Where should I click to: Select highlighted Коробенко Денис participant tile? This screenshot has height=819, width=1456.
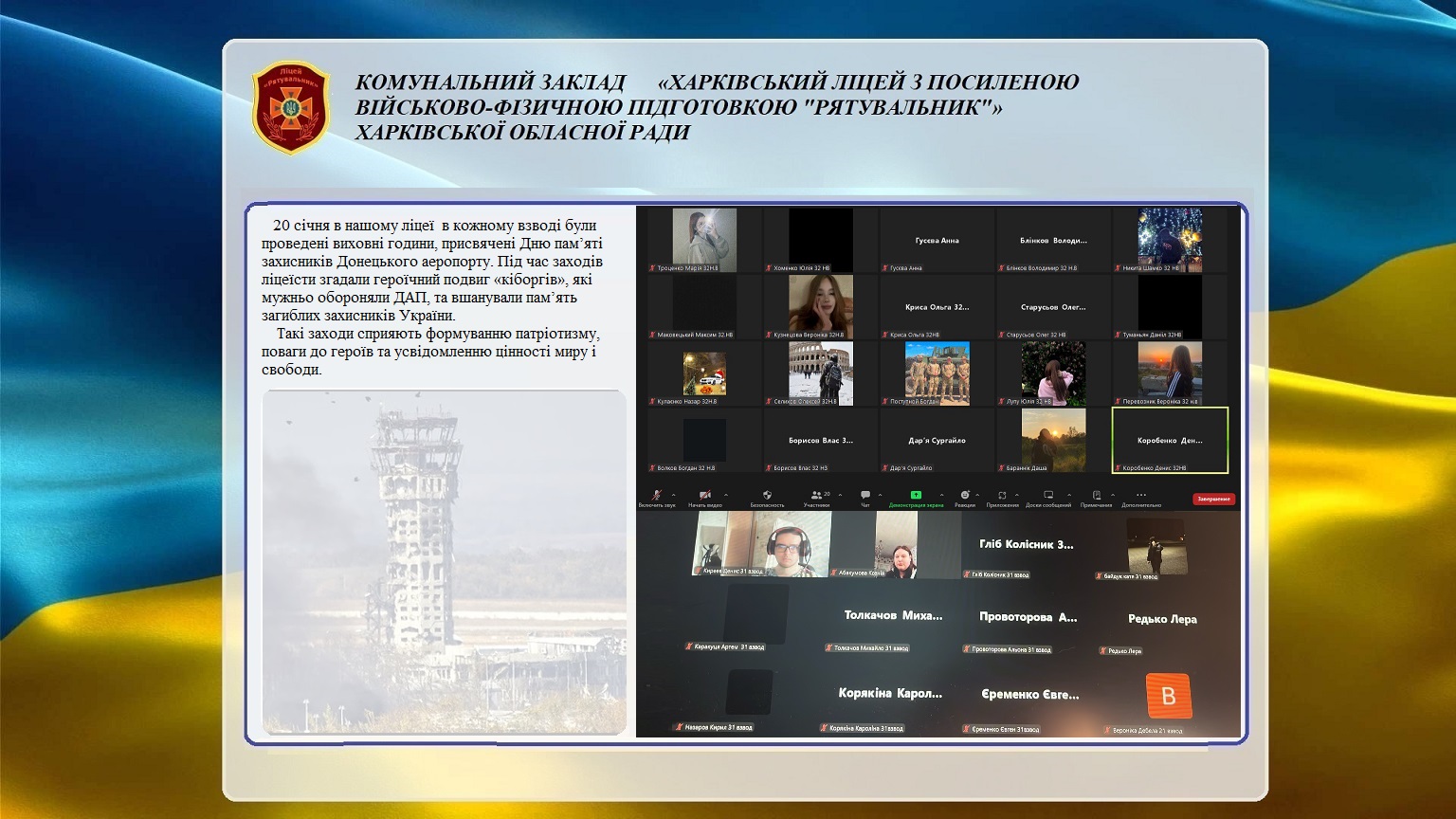[1169, 441]
